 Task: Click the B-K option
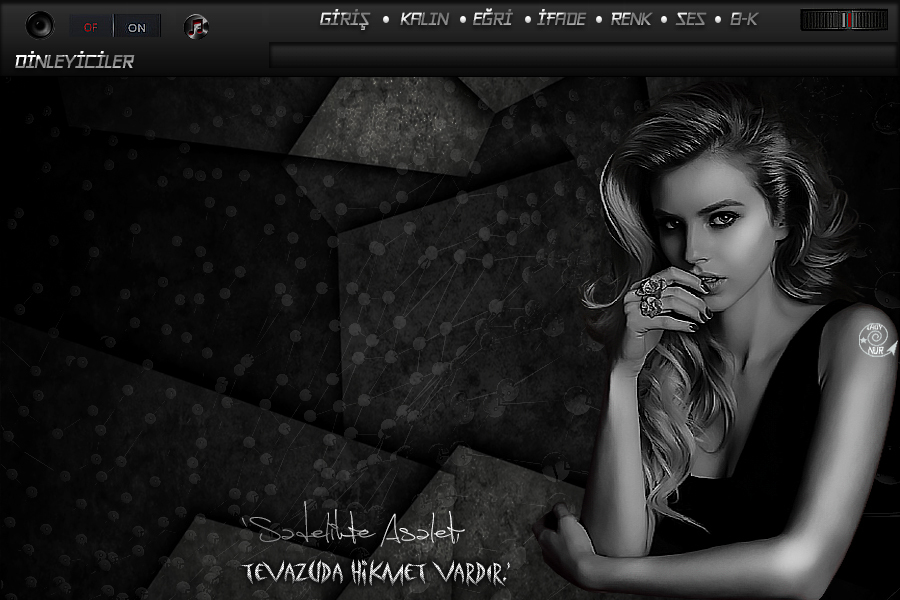[743, 19]
